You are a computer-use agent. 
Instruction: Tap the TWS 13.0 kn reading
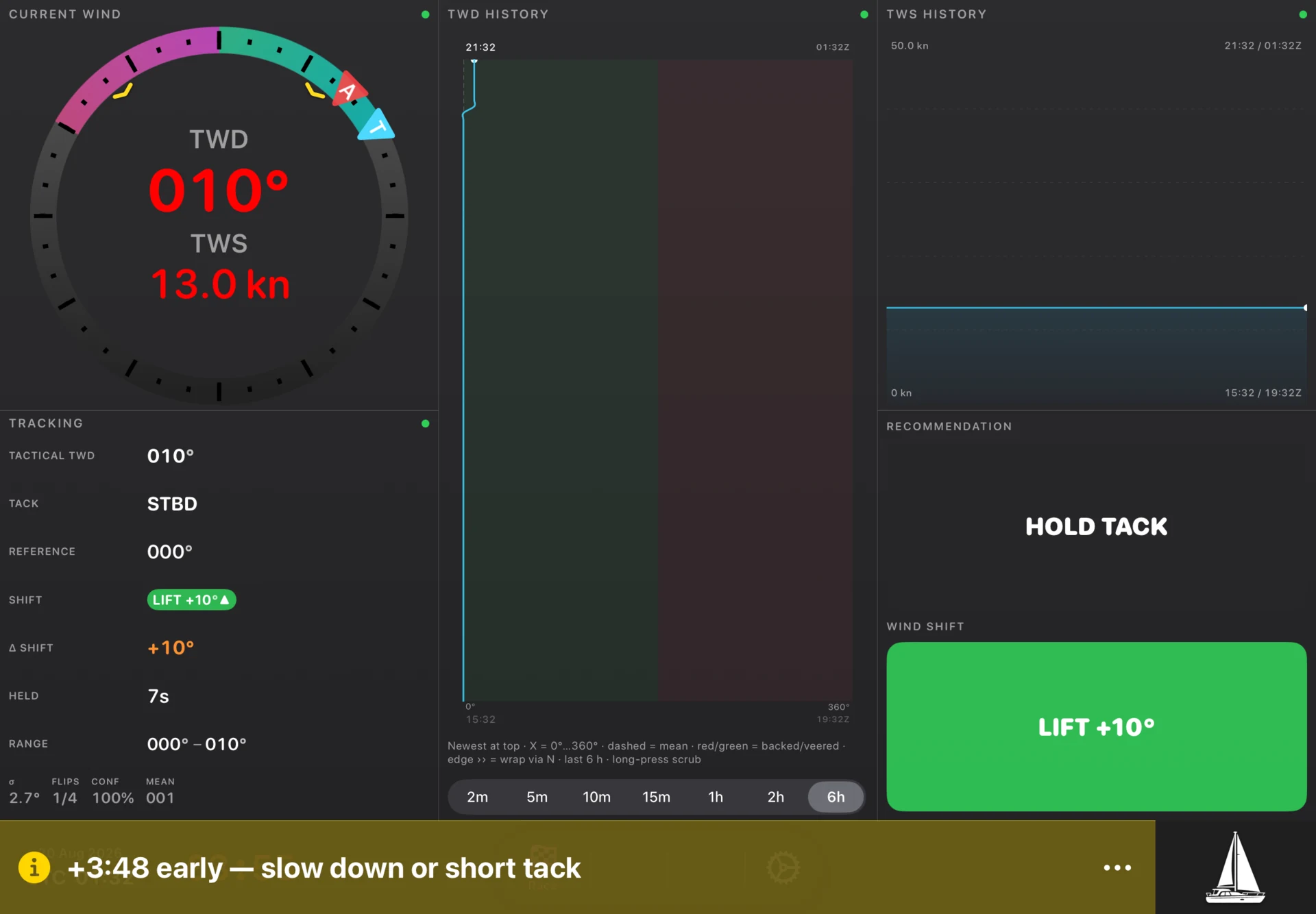[x=220, y=284]
